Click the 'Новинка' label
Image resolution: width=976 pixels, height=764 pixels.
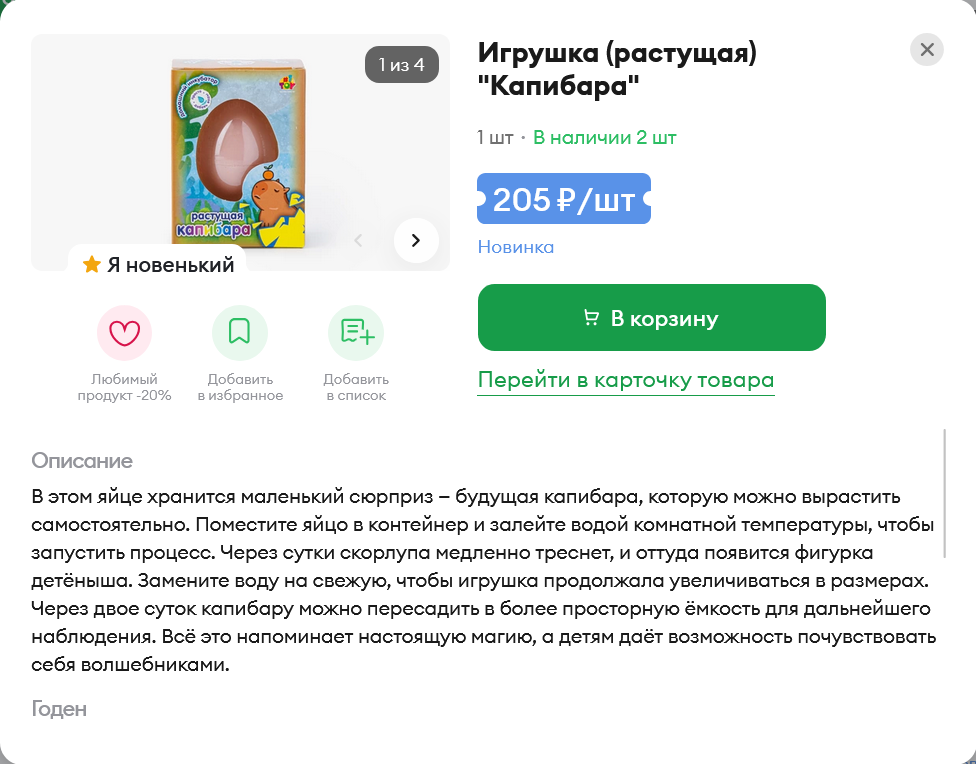point(515,247)
